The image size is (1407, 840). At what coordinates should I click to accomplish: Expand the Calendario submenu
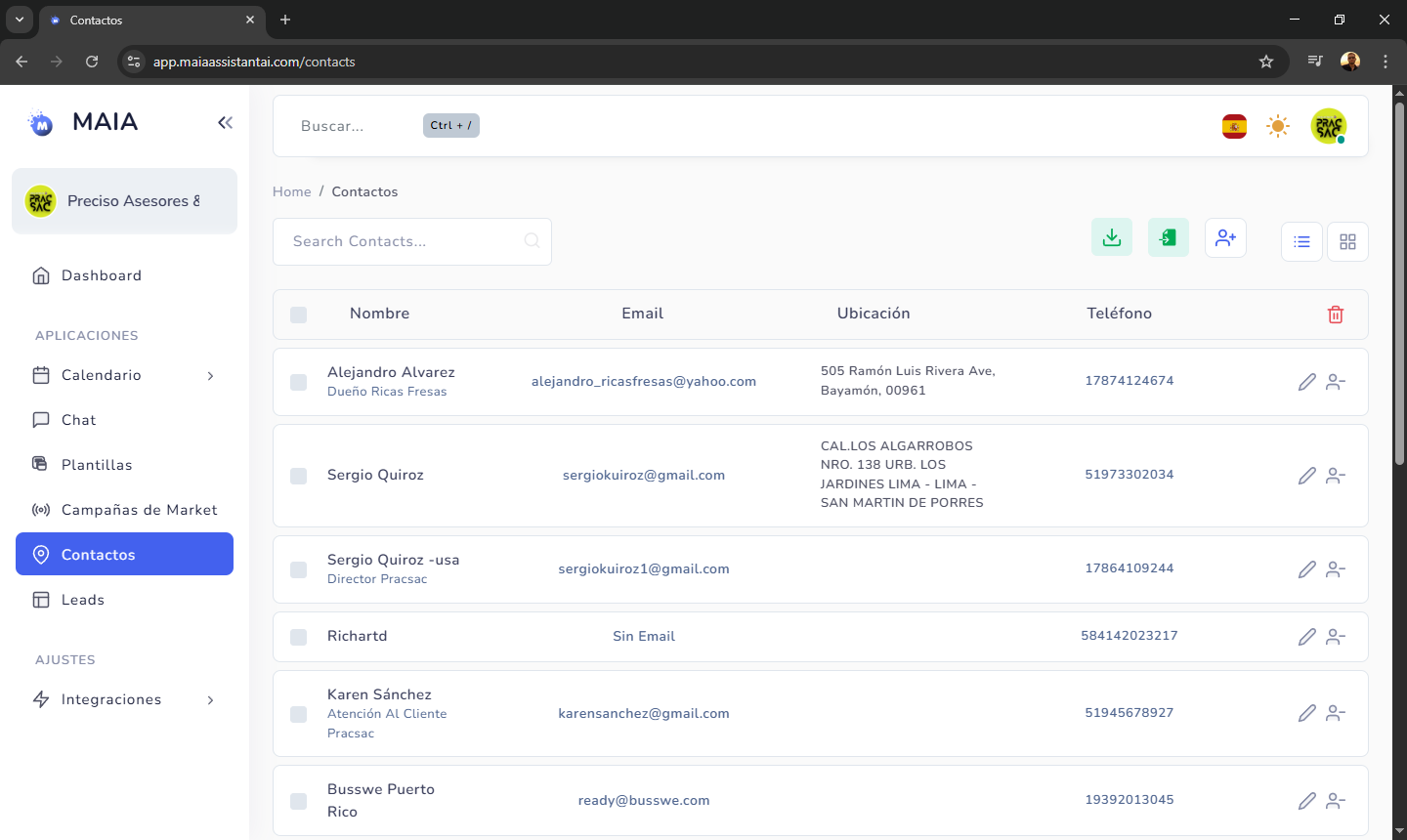coord(210,376)
